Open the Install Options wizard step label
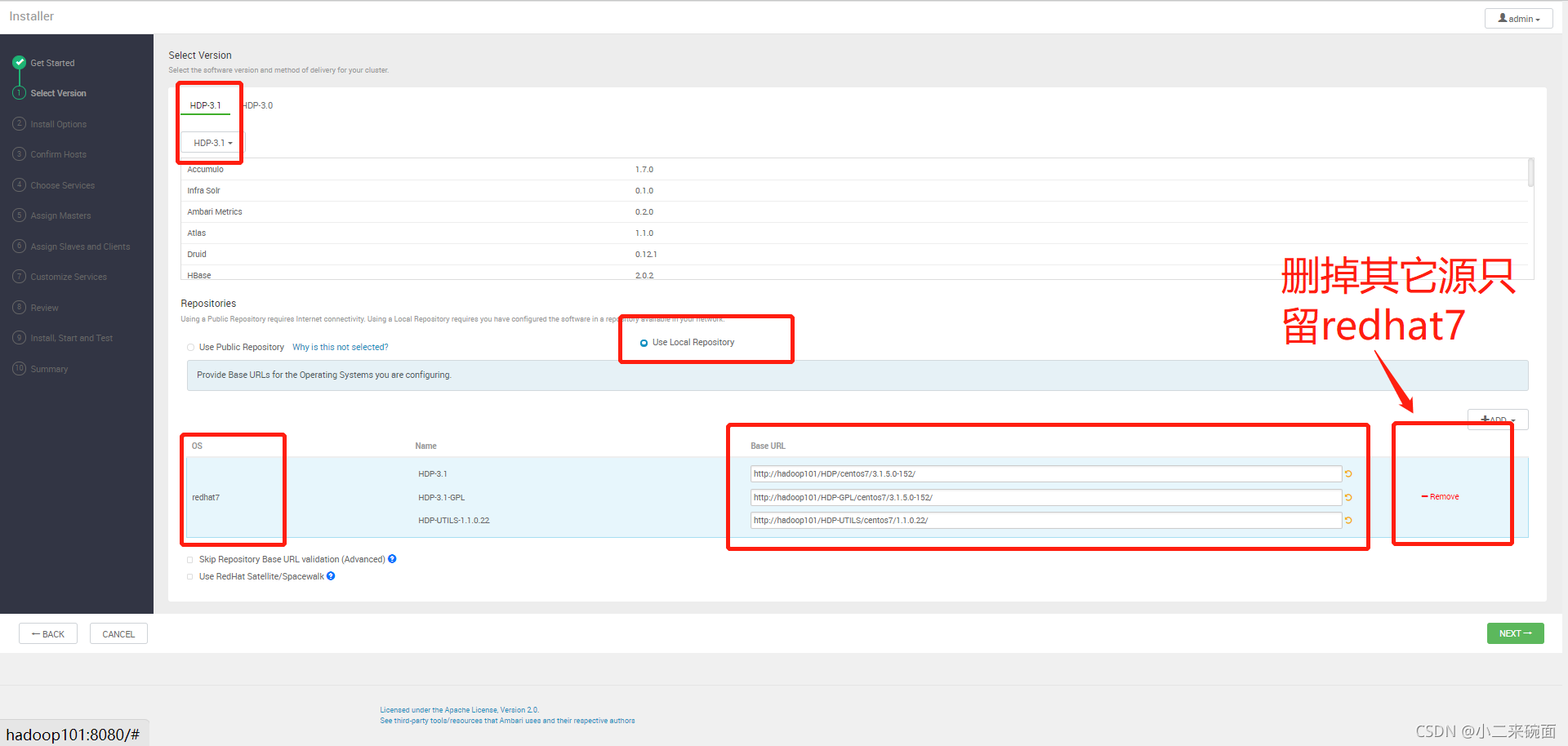Screen dimensions: 1568x746 click(58, 124)
